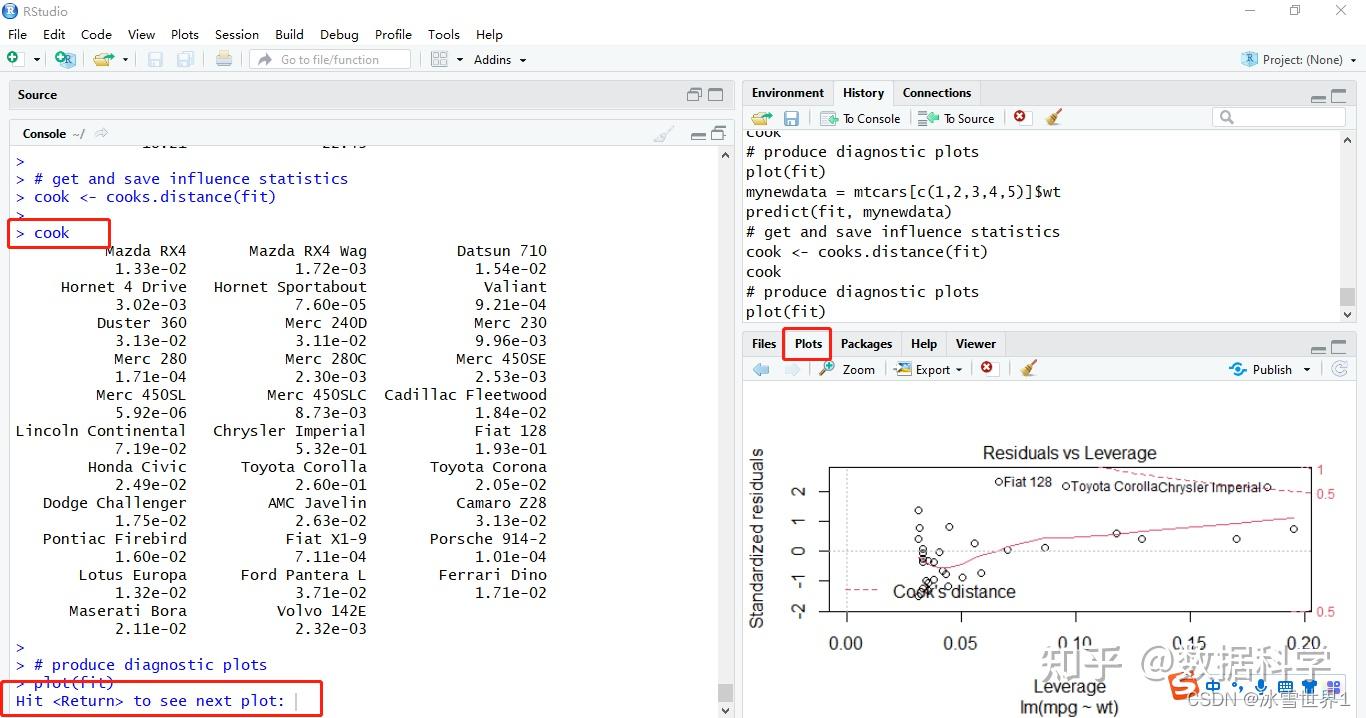Open the Build menu

(x=289, y=34)
